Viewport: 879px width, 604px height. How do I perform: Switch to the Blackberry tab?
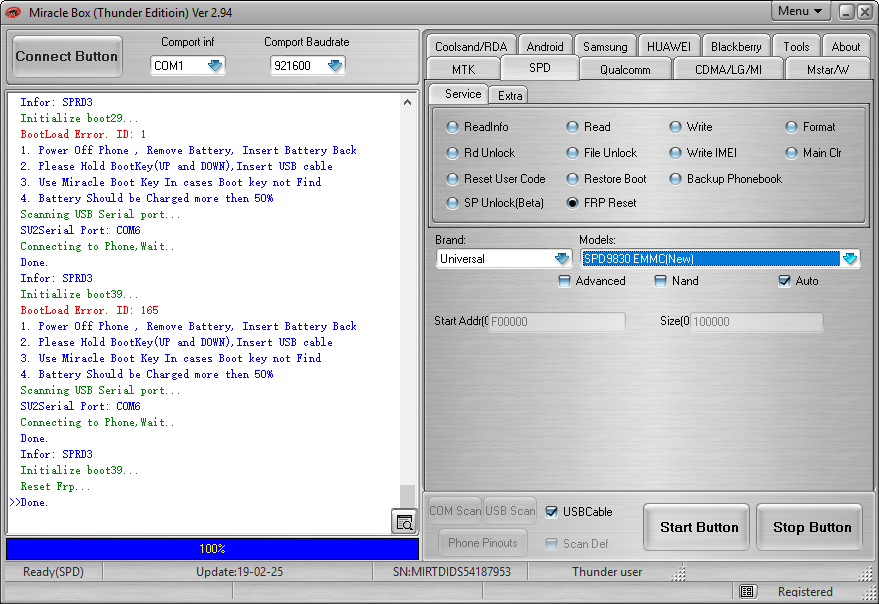pos(736,47)
